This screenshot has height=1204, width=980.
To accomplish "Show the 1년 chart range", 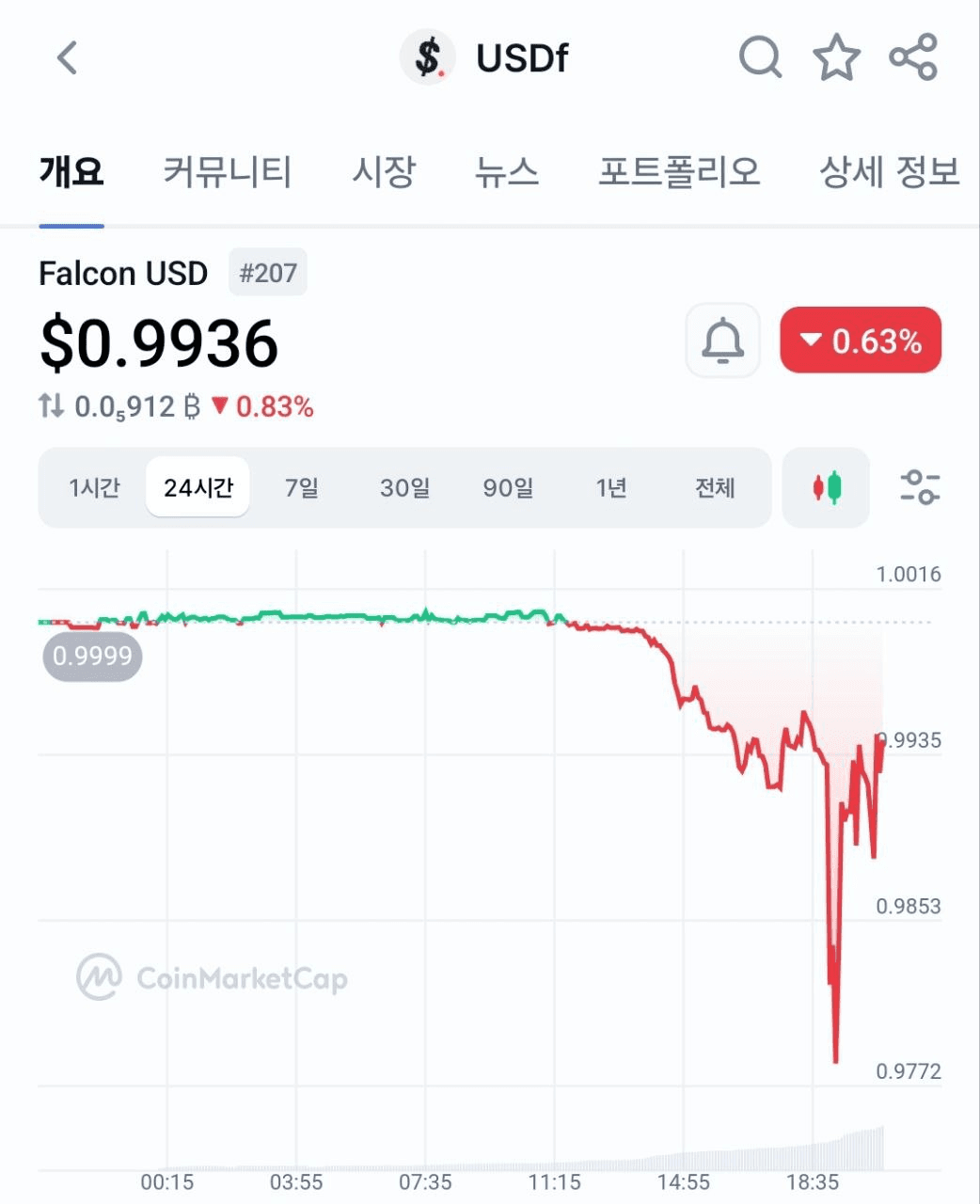I will coord(611,487).
